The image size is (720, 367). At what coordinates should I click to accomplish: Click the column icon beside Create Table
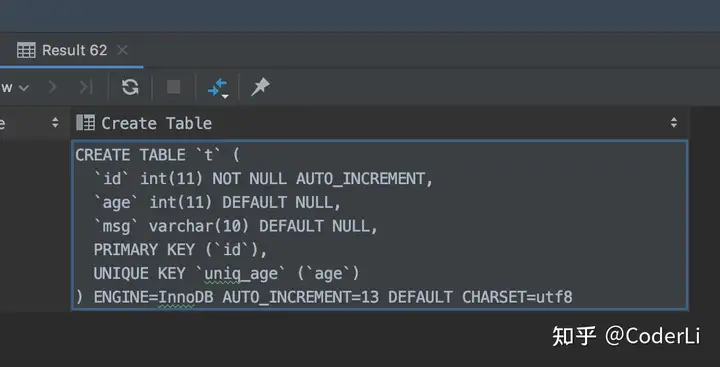(x=85, y=123)
